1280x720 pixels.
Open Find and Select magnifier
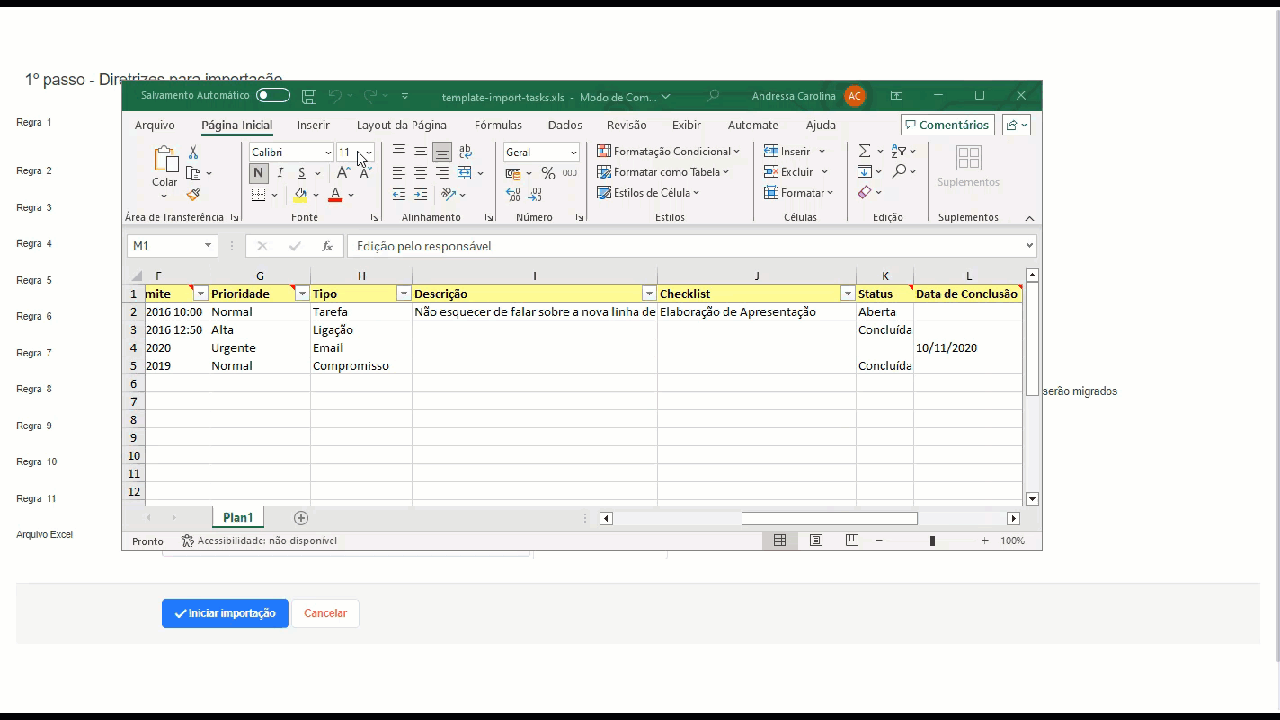899,172
